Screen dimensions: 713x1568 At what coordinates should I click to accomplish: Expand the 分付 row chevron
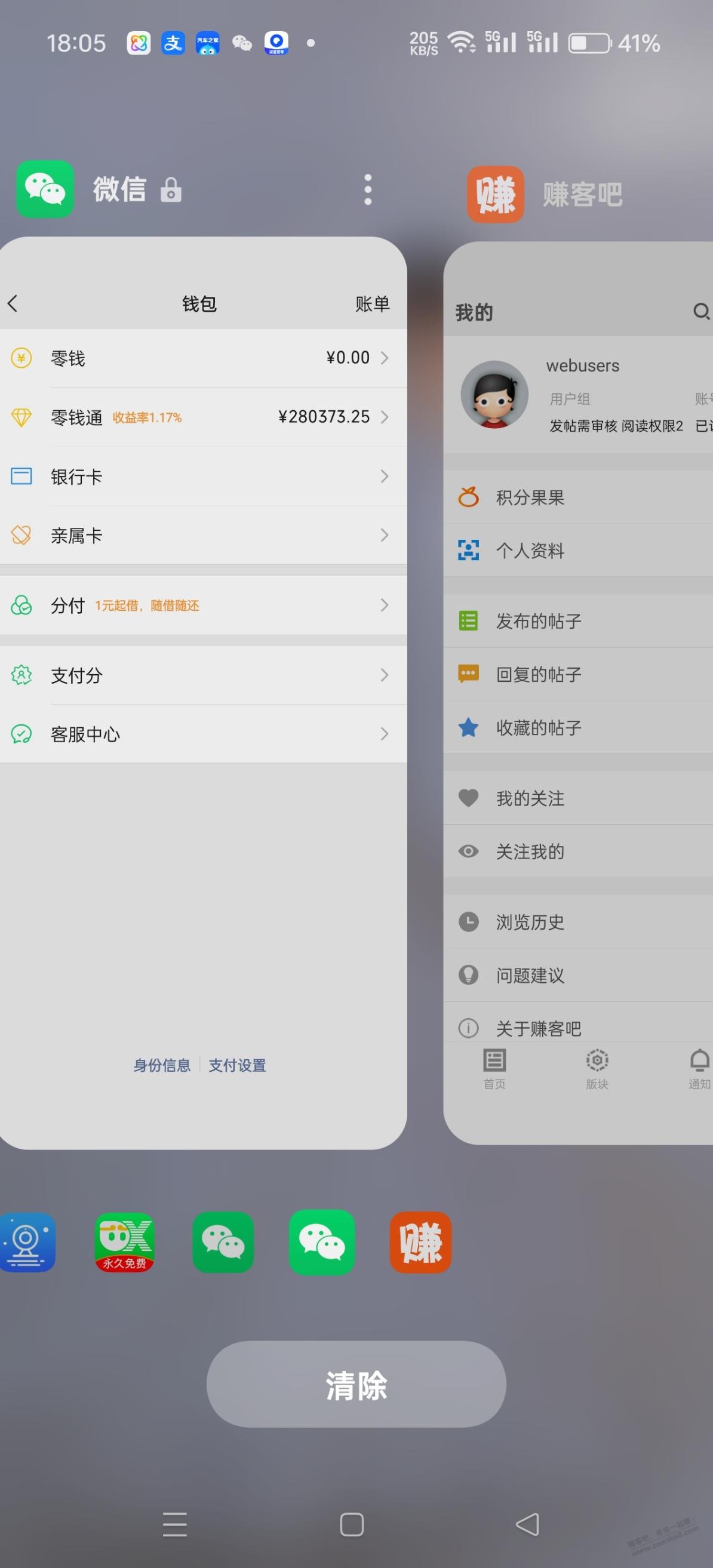384,605
